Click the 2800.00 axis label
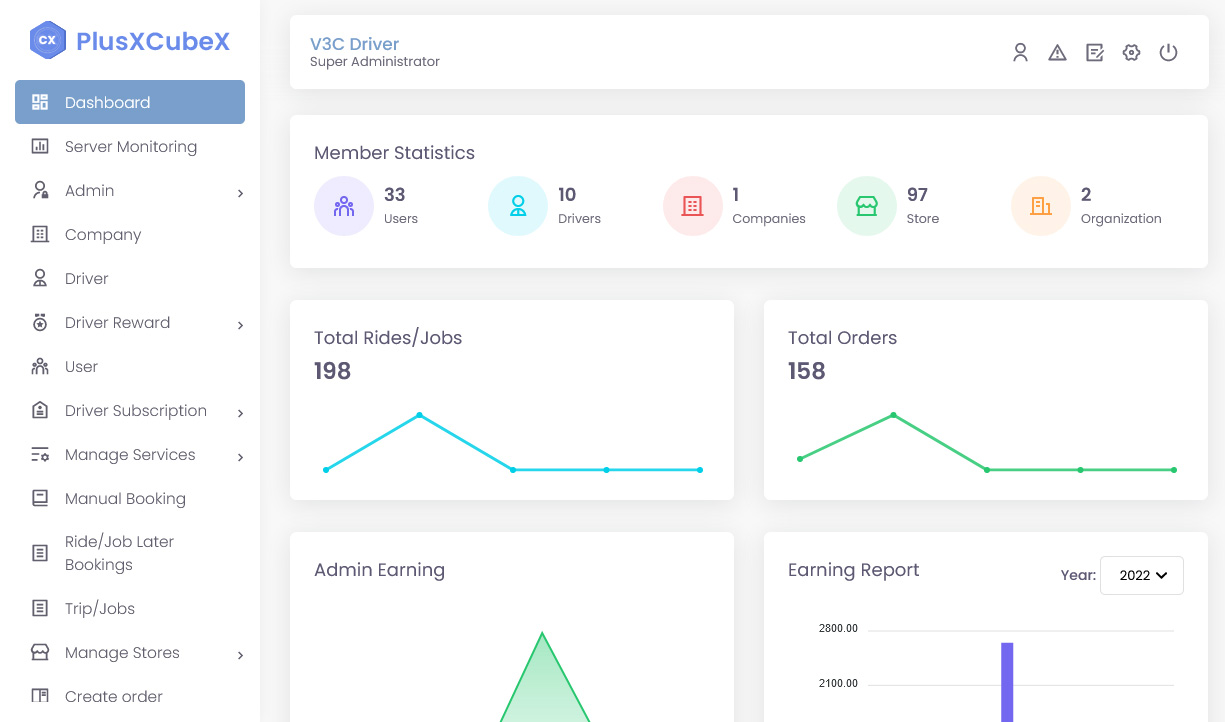Viewport: 1225px width, 722px height. (838, 629)
